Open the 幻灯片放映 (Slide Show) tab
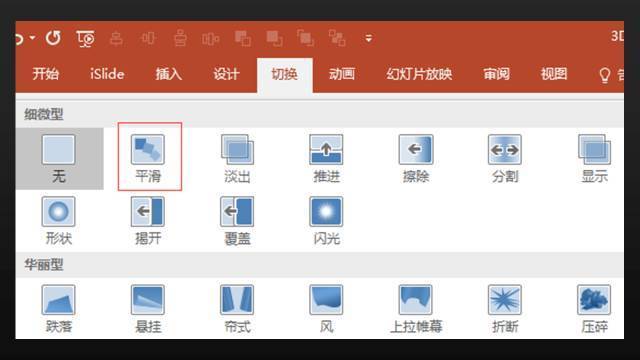 (419, 74)
